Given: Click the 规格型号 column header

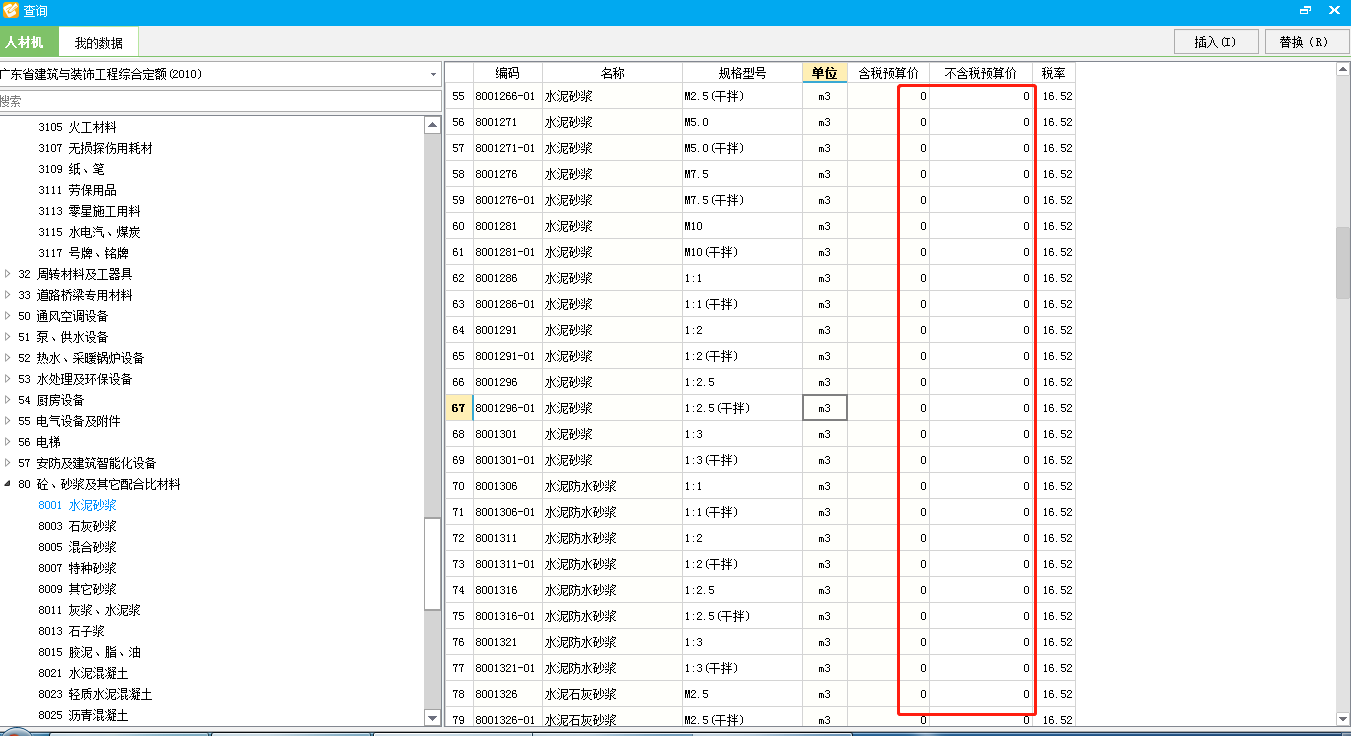Looking at the screenshot, I should (x=742, y=73).
